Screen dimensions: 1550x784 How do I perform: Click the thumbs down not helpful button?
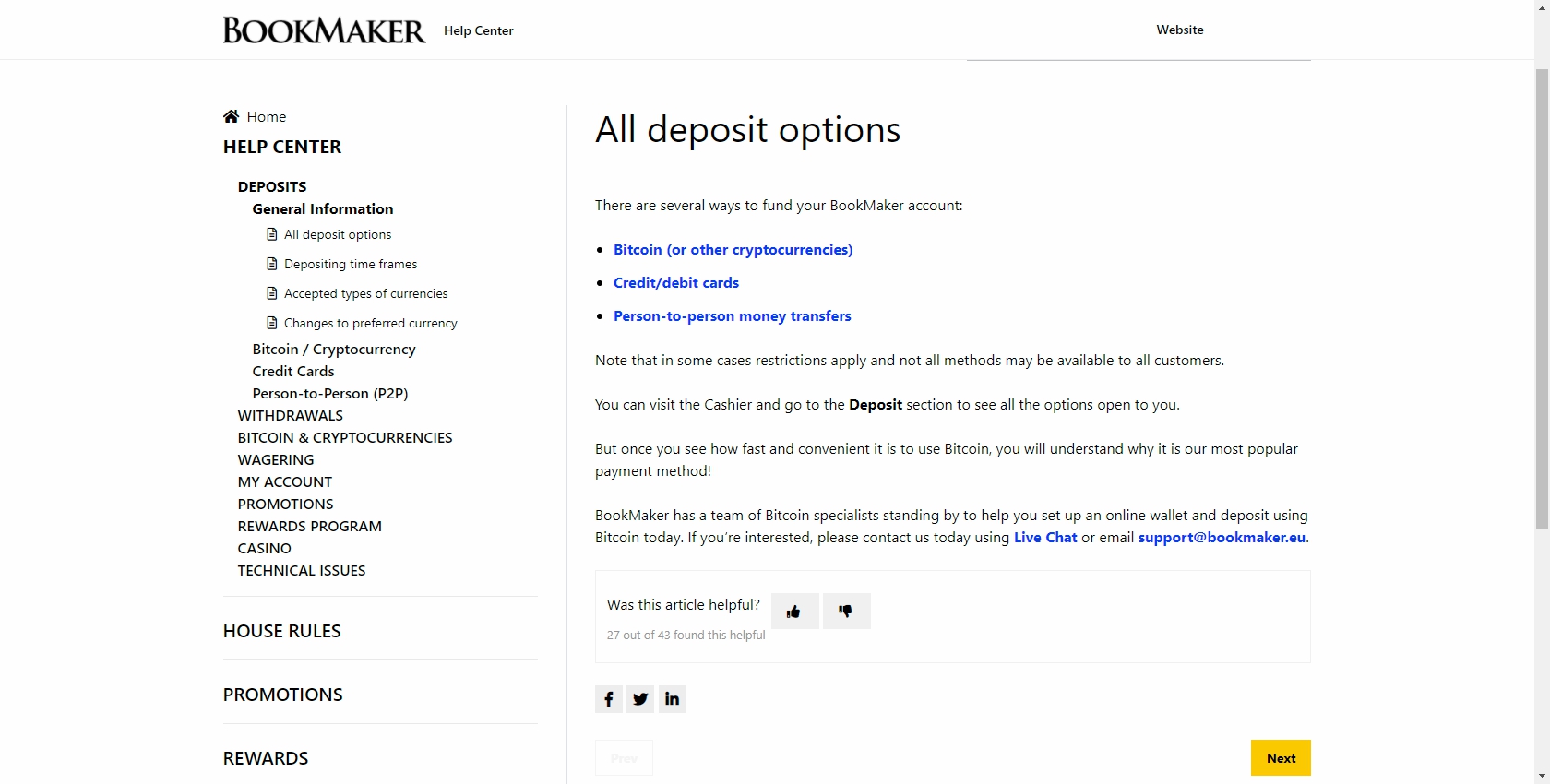tap(846, 611)
